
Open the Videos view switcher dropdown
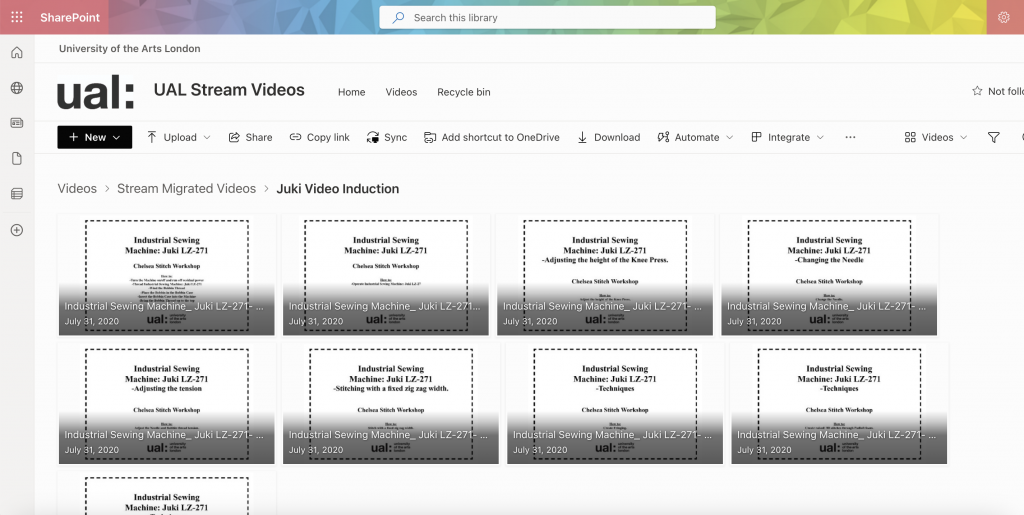[935, 137]
